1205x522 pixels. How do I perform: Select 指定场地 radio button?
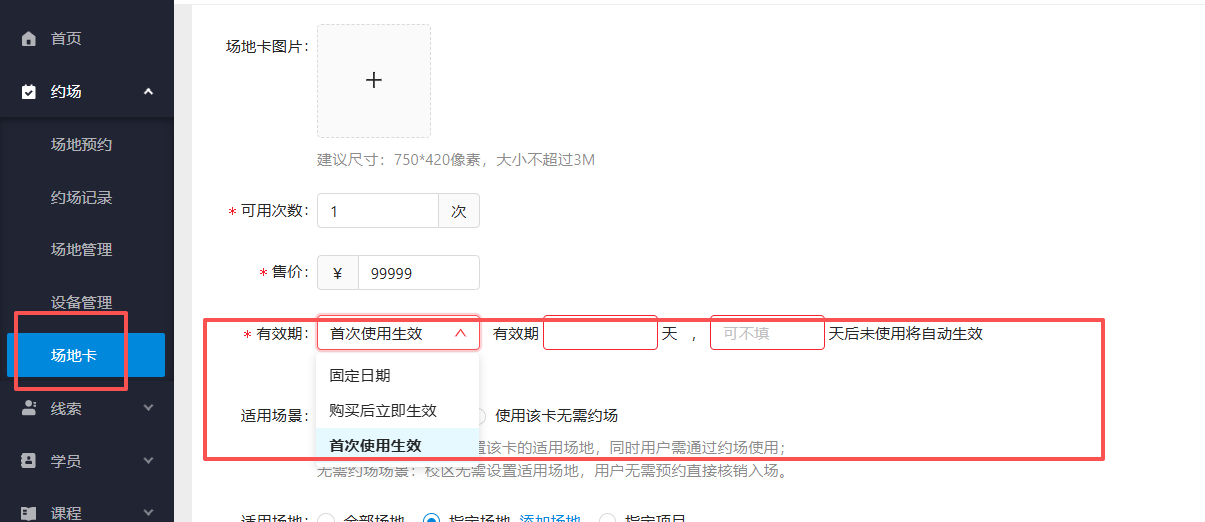tap(432, 520)
